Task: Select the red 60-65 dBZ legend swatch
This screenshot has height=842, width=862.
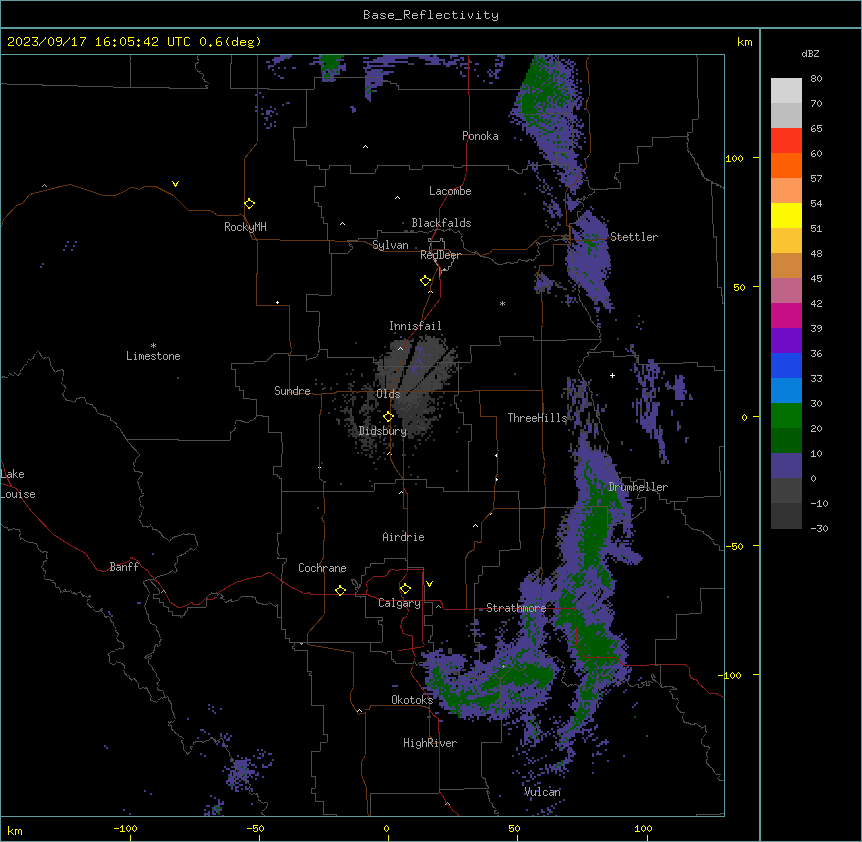Action: point(786,140)
